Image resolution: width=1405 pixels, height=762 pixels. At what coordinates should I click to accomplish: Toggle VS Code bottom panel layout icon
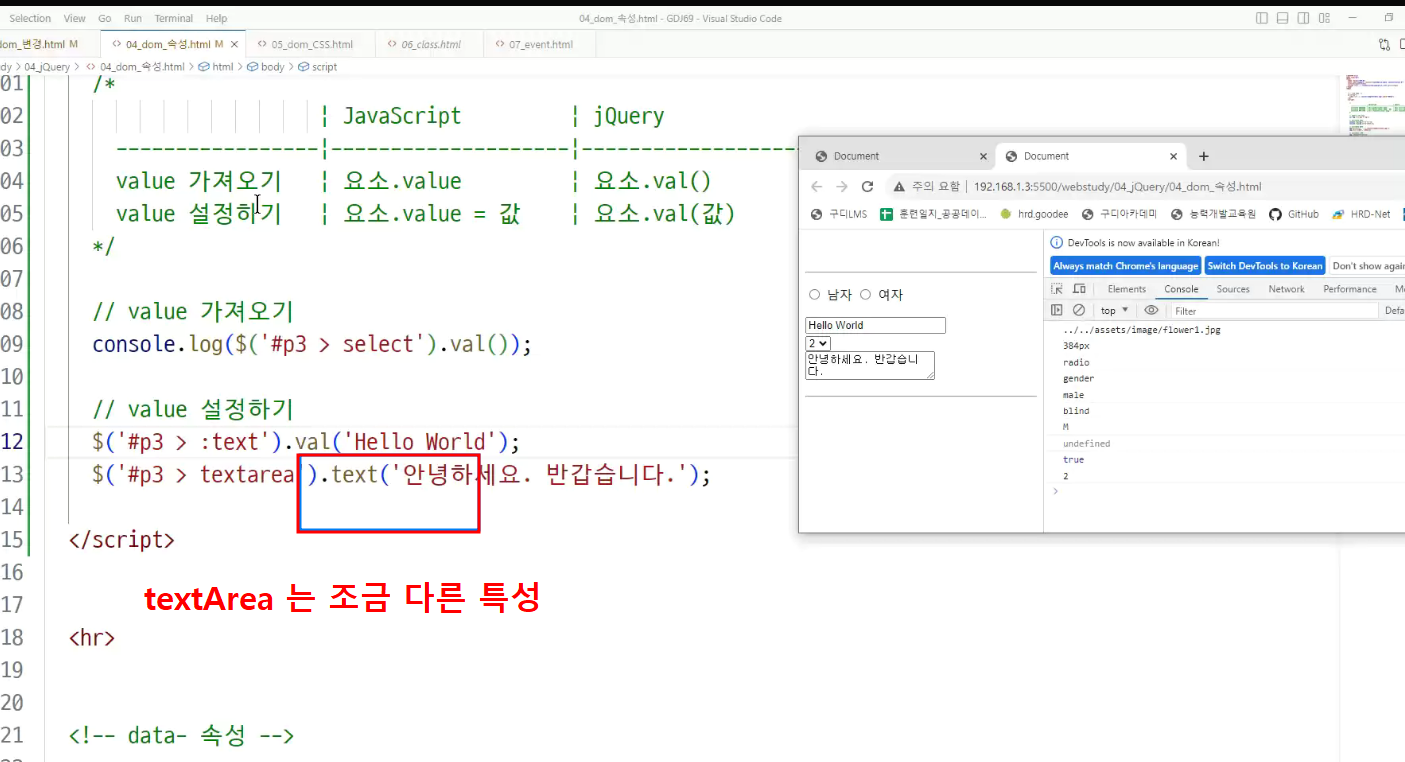coord(1283,18)
